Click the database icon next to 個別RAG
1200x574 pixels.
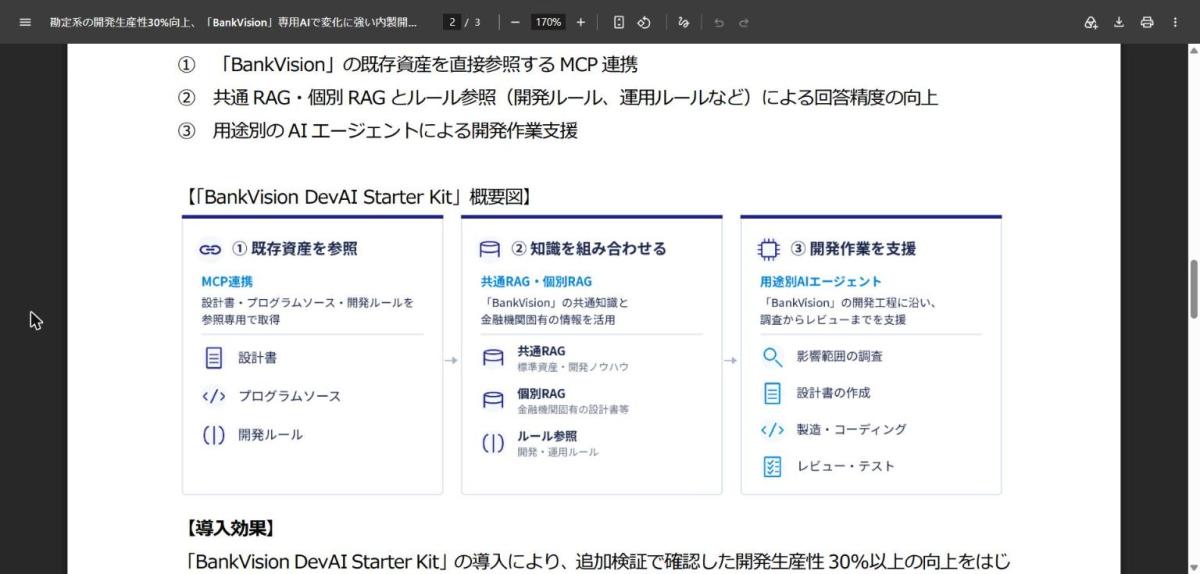[493, 401]
